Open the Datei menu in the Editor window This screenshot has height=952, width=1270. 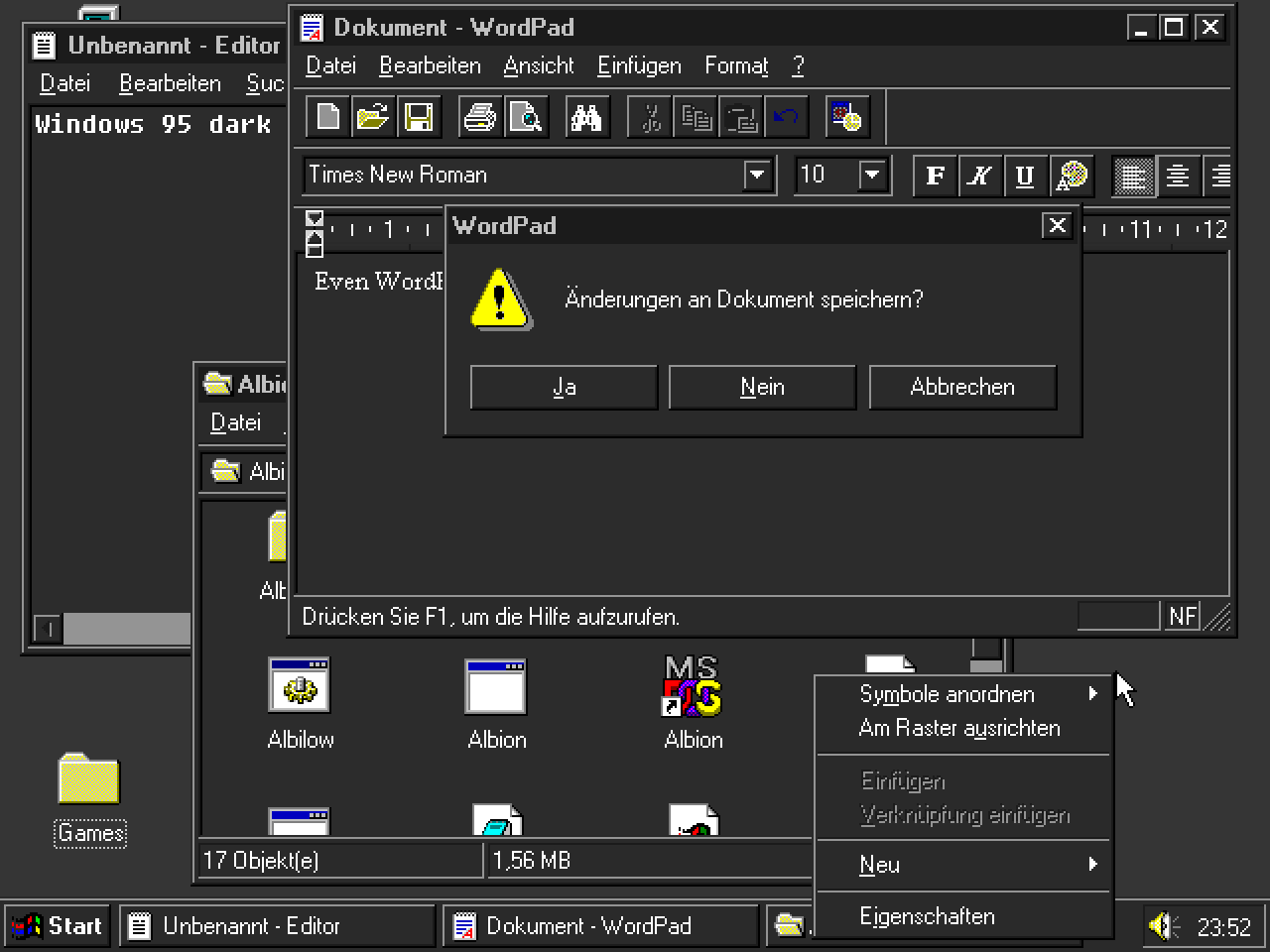[64, 83]
